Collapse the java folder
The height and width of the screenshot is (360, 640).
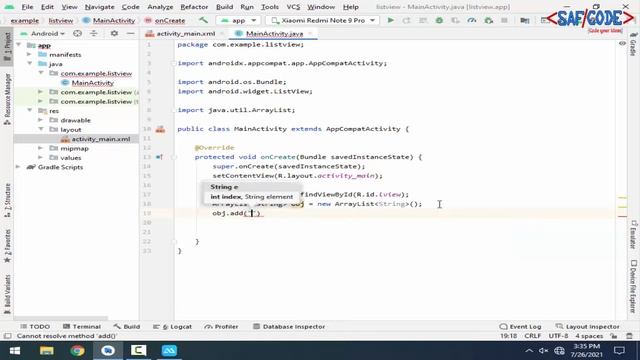(x=29, y=64)
